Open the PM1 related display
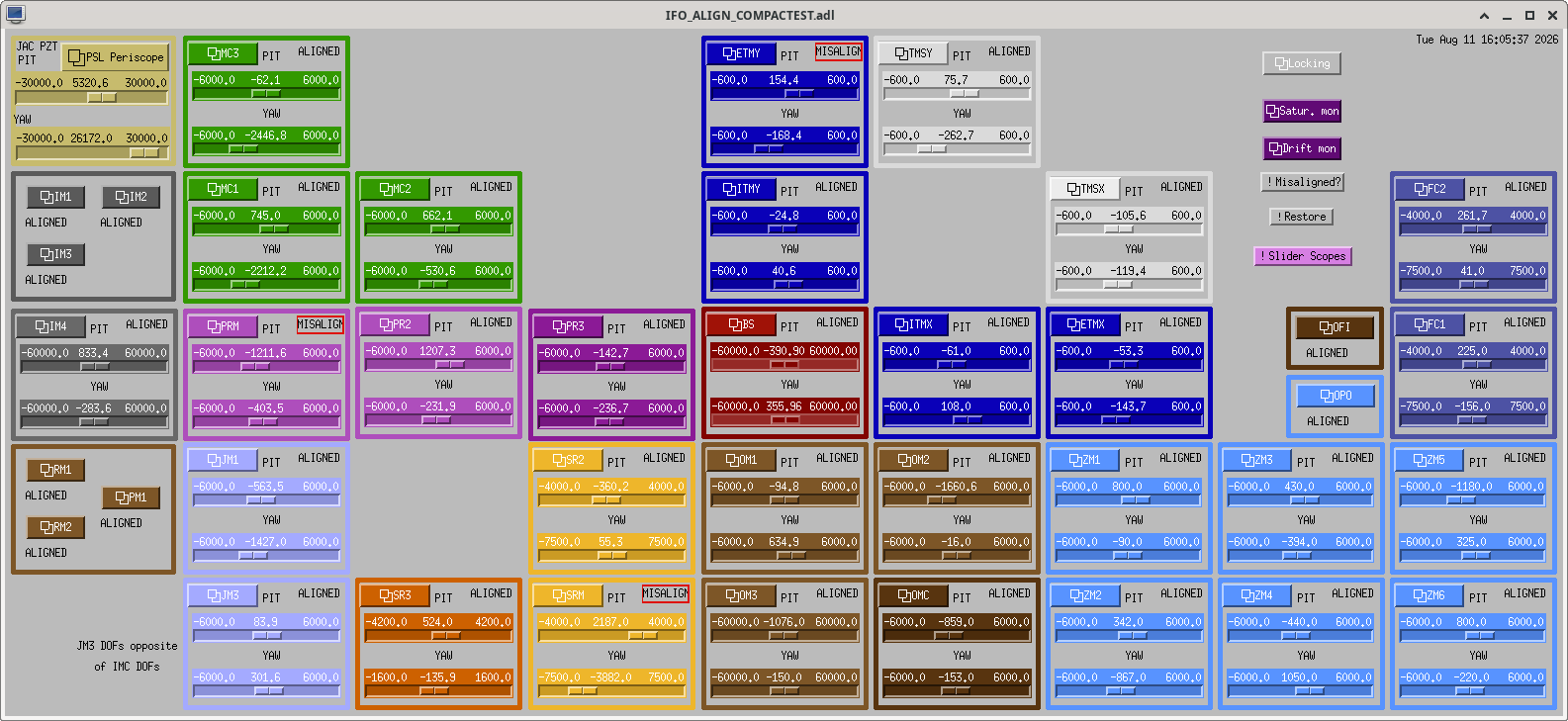Viewport: 1568px width, 721px height. (131, 497)
